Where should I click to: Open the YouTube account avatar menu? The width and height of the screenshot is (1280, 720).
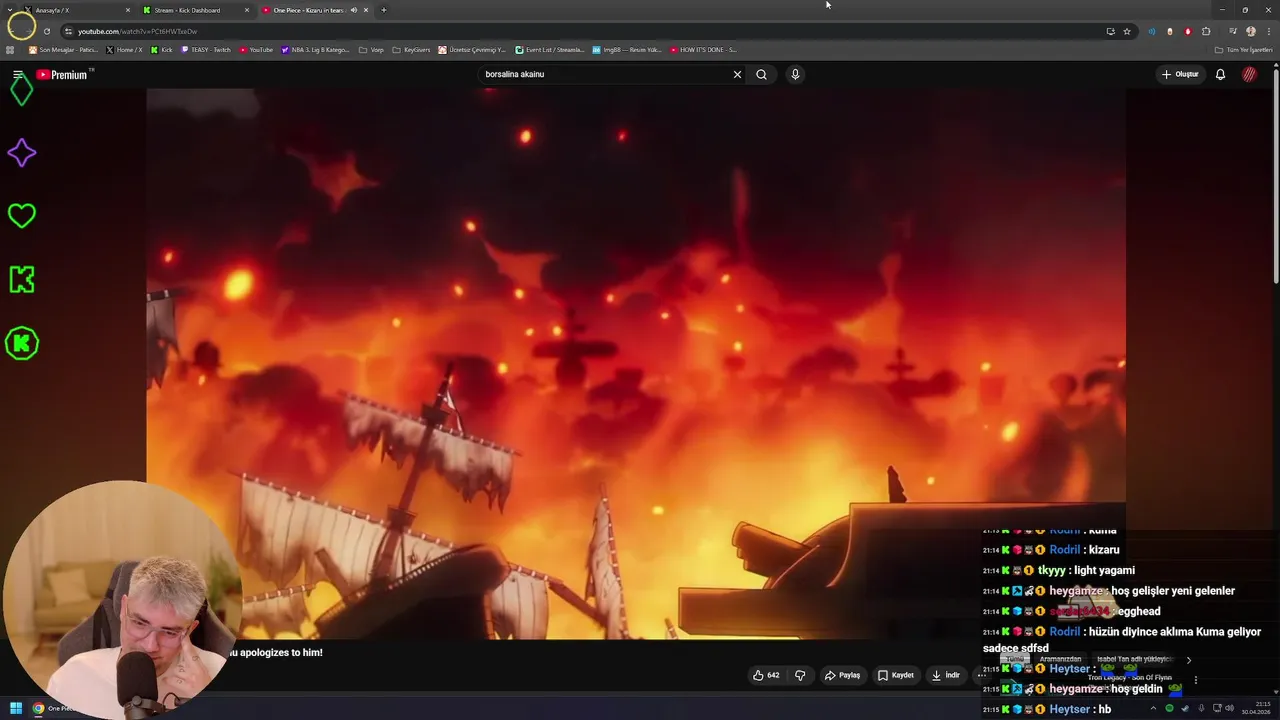(x=1249, y=74)
